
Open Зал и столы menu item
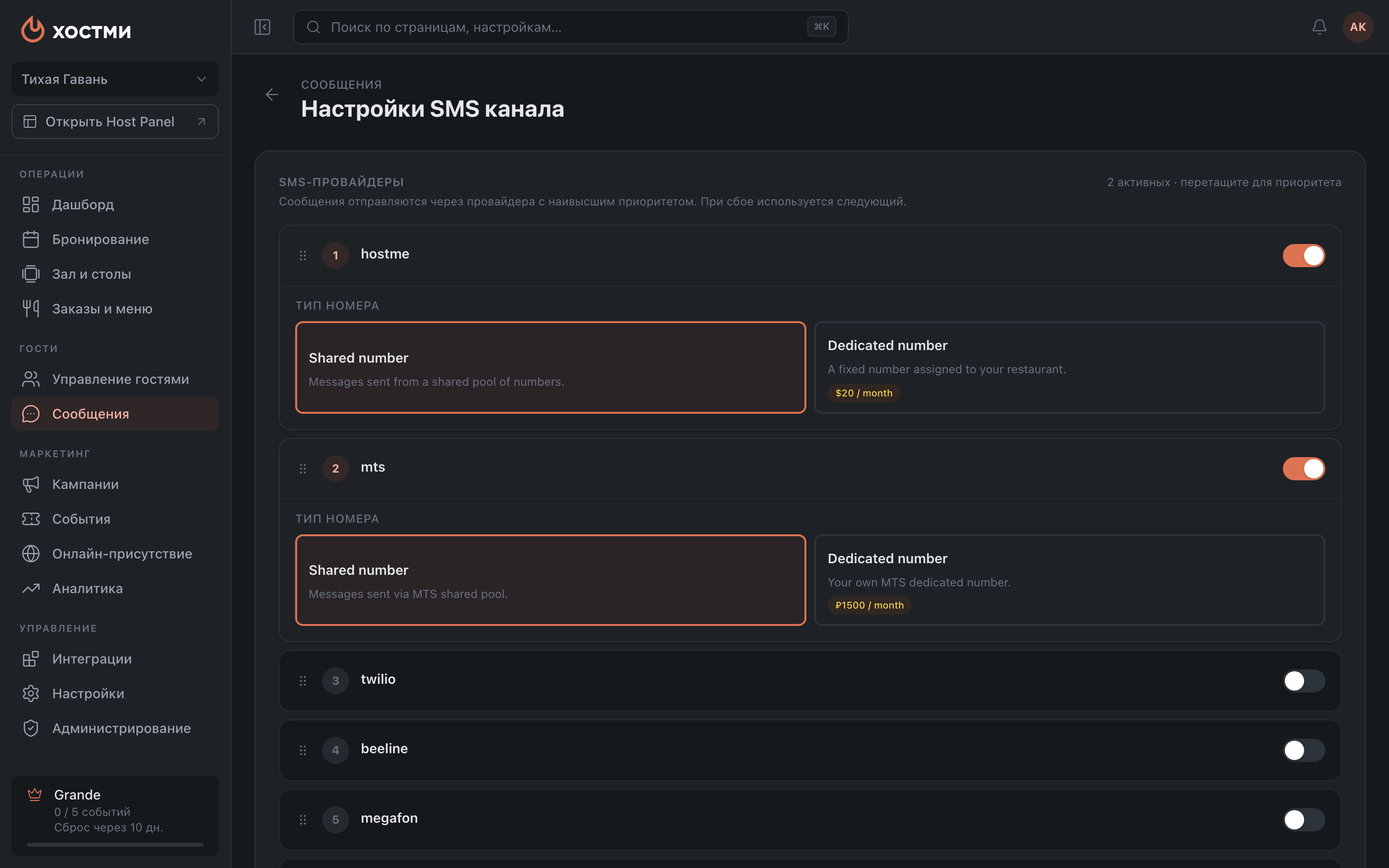(115, 274)
